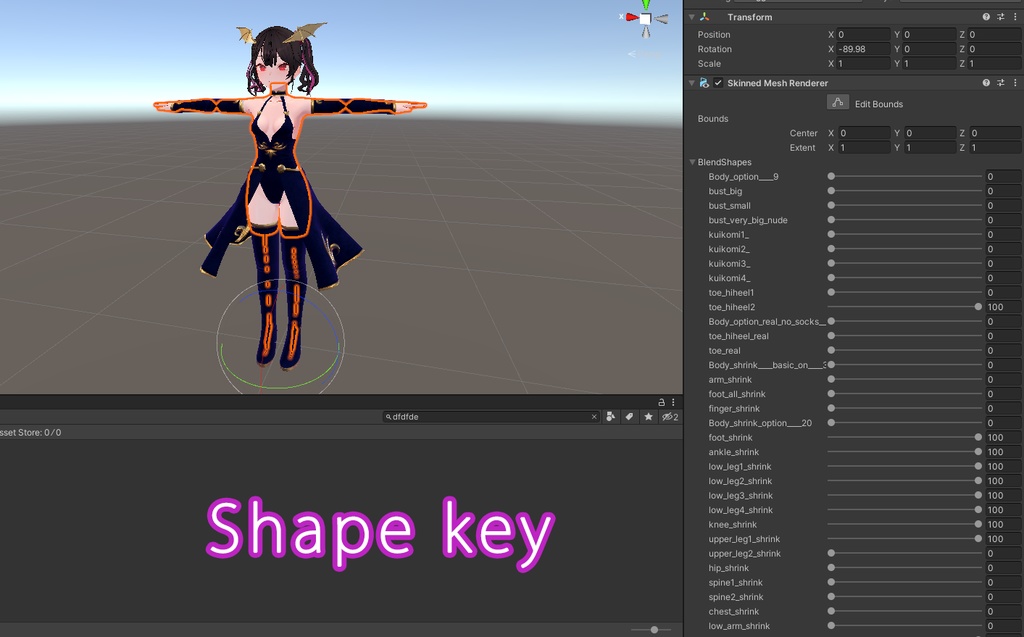The width and height of the screenshot is (1024, 637).
Task: Click the Skinned Mesh Renderer component icon
Action: click(x=704, y=83)
